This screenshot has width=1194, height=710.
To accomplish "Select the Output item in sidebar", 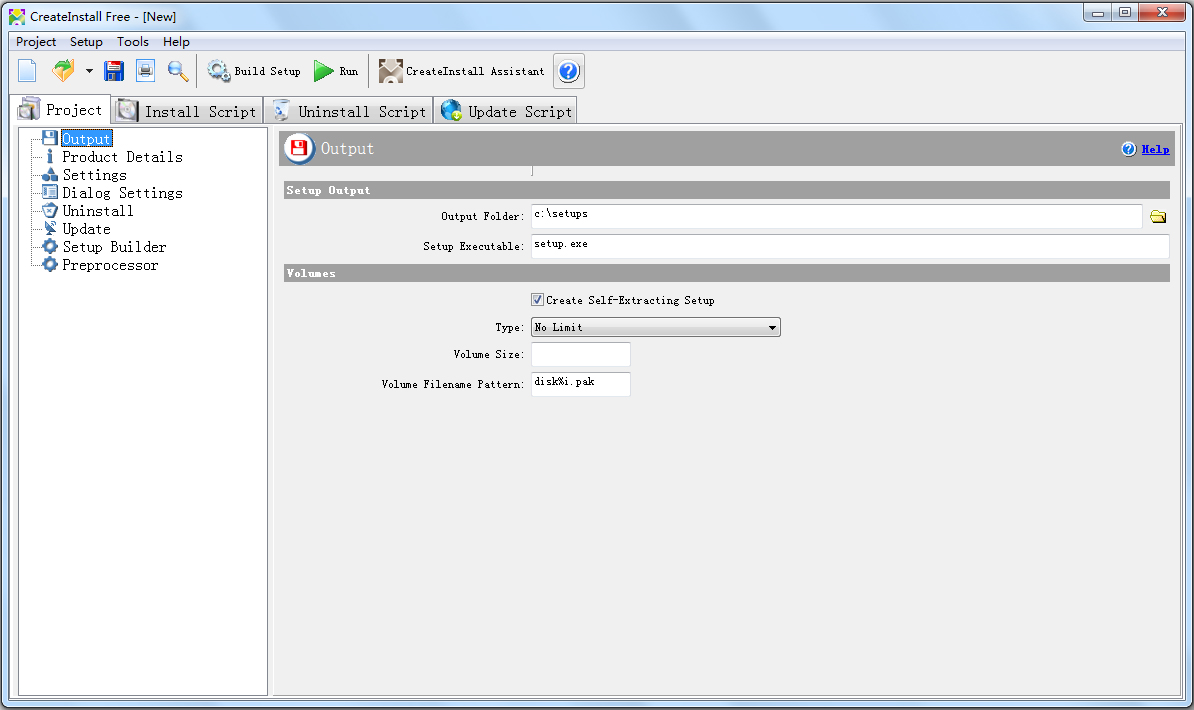I will 85,138.
